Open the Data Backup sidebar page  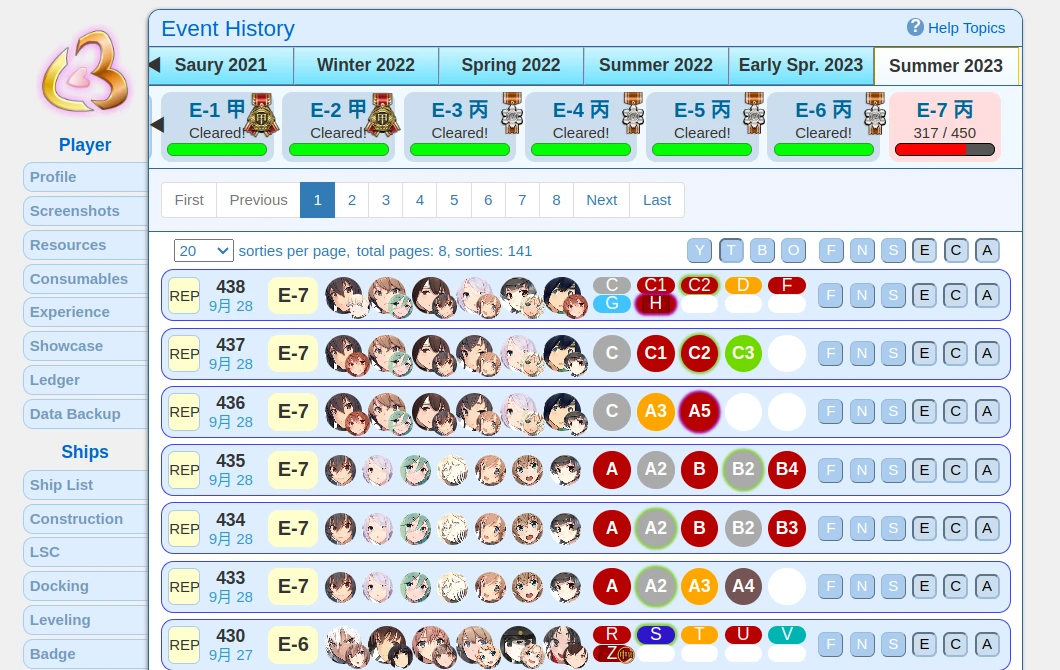click(85, 414)
